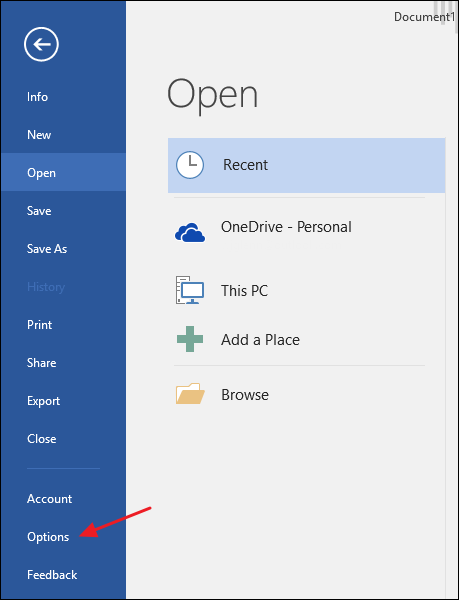This screenshot has width=459, height=600.
Task: Choose Save As from the sidebar
Action: click(47, 249)
